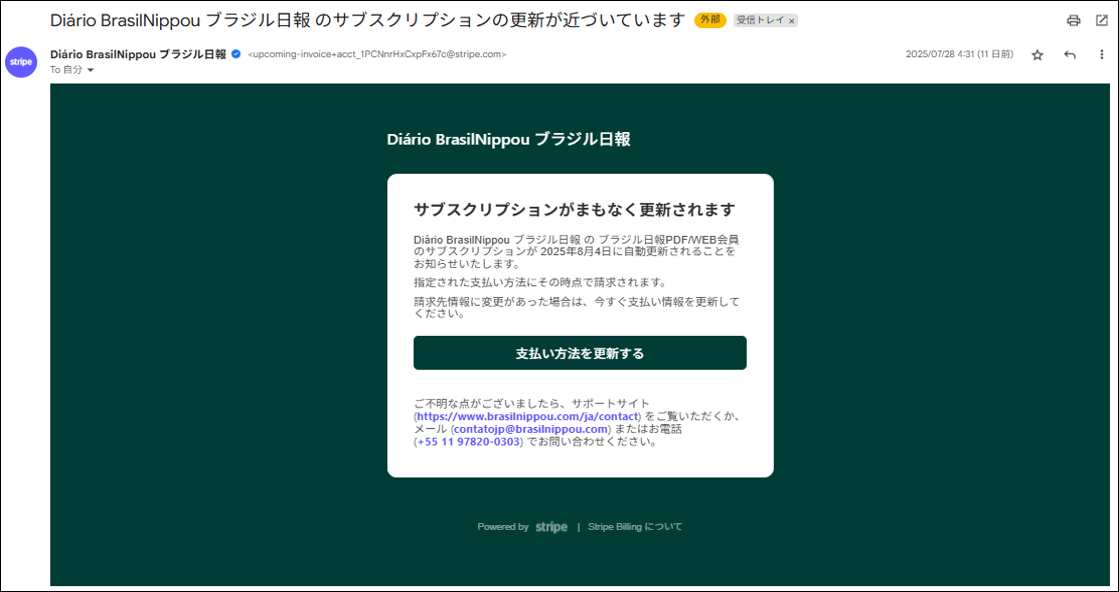Click the 2025/07/28 4:31 timestamp
This screenshot has height=592, width=1119.
click(x=959, y=54)
